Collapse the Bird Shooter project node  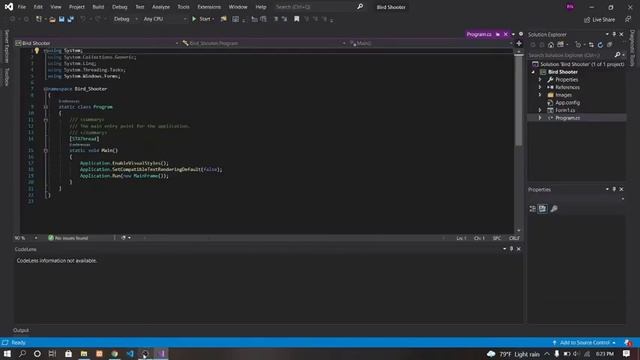533,72
